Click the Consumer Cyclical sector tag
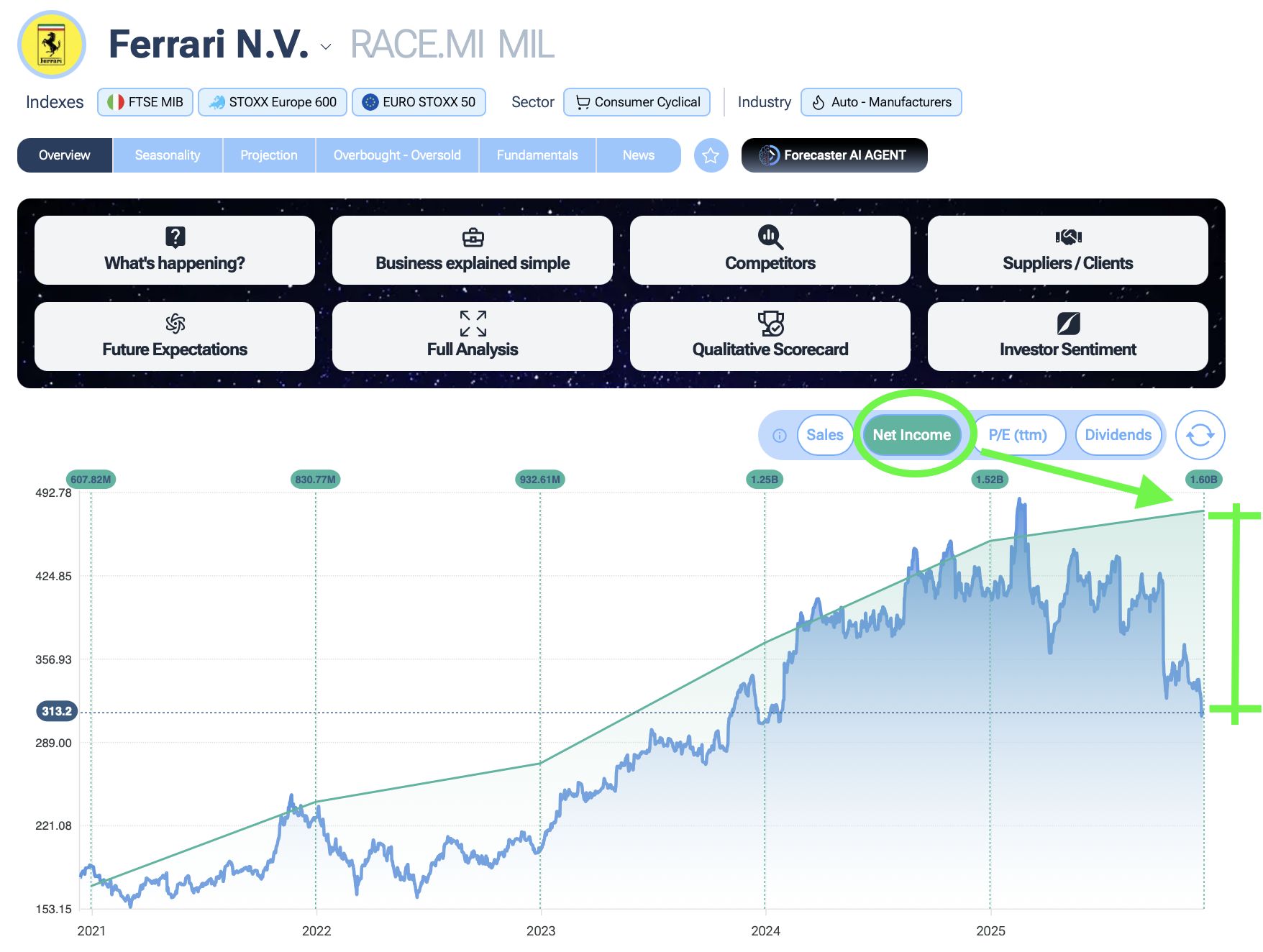This screenshot has width=1263, height=952. coord(637,102)
